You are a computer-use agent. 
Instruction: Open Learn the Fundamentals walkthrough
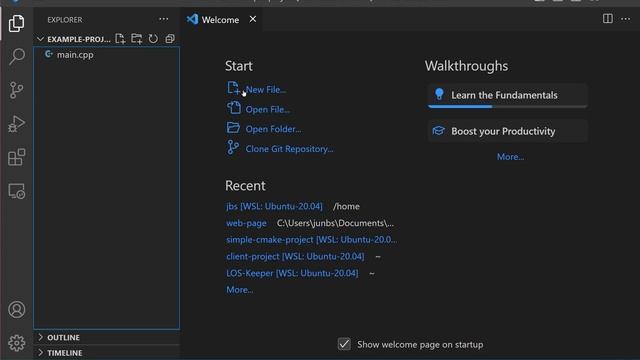507,96
